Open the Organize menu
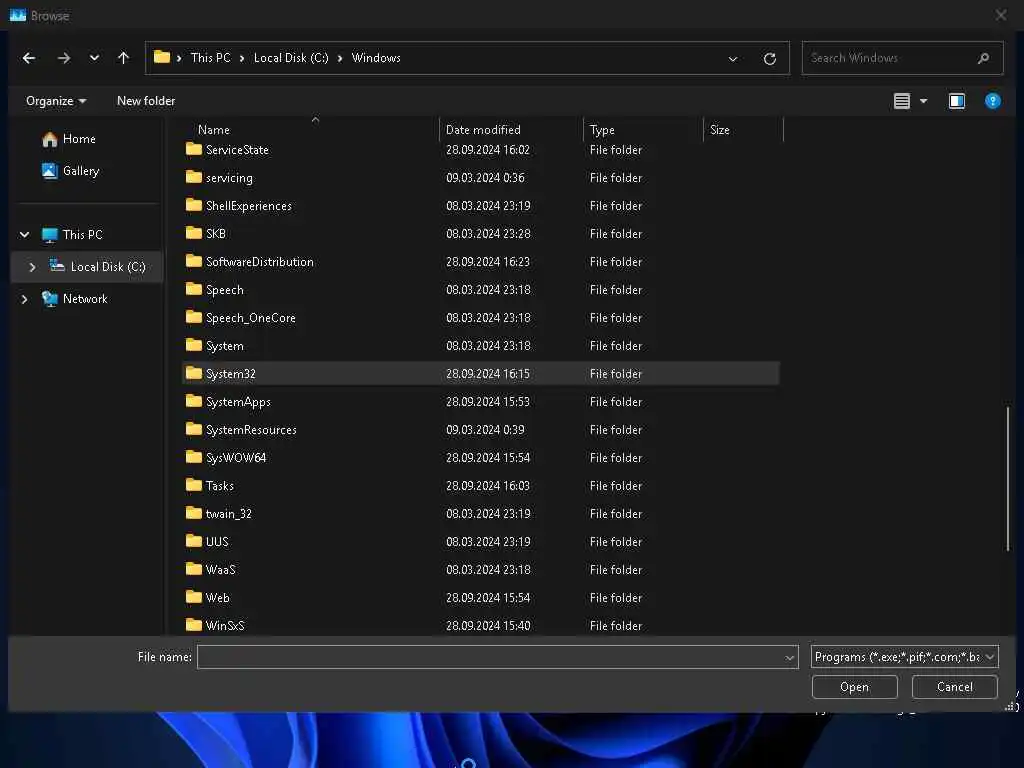Viewport: 1024px width, 768px height. pos(56,101)
